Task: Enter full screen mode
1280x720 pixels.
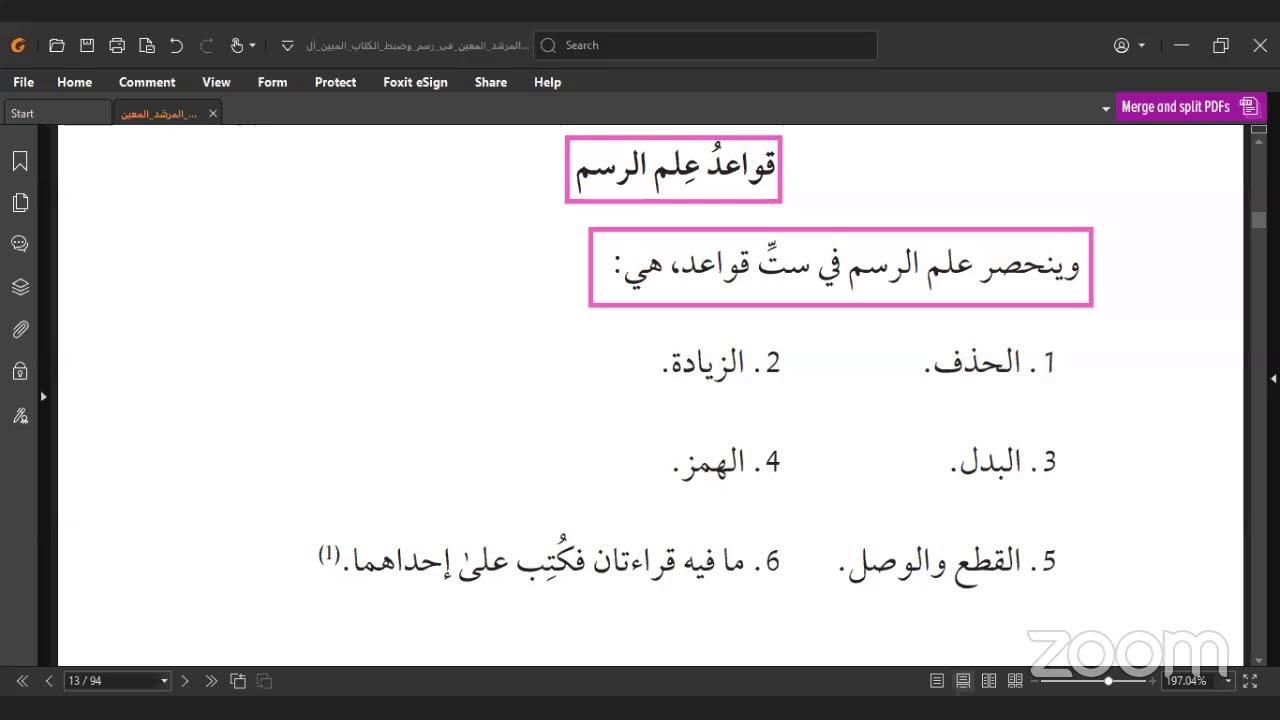Action: (x=1249, y=681)
